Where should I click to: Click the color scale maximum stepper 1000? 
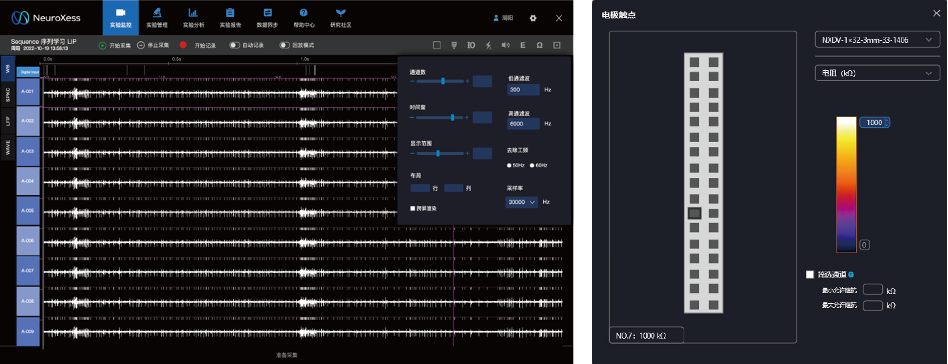click(x=874, y=122)
